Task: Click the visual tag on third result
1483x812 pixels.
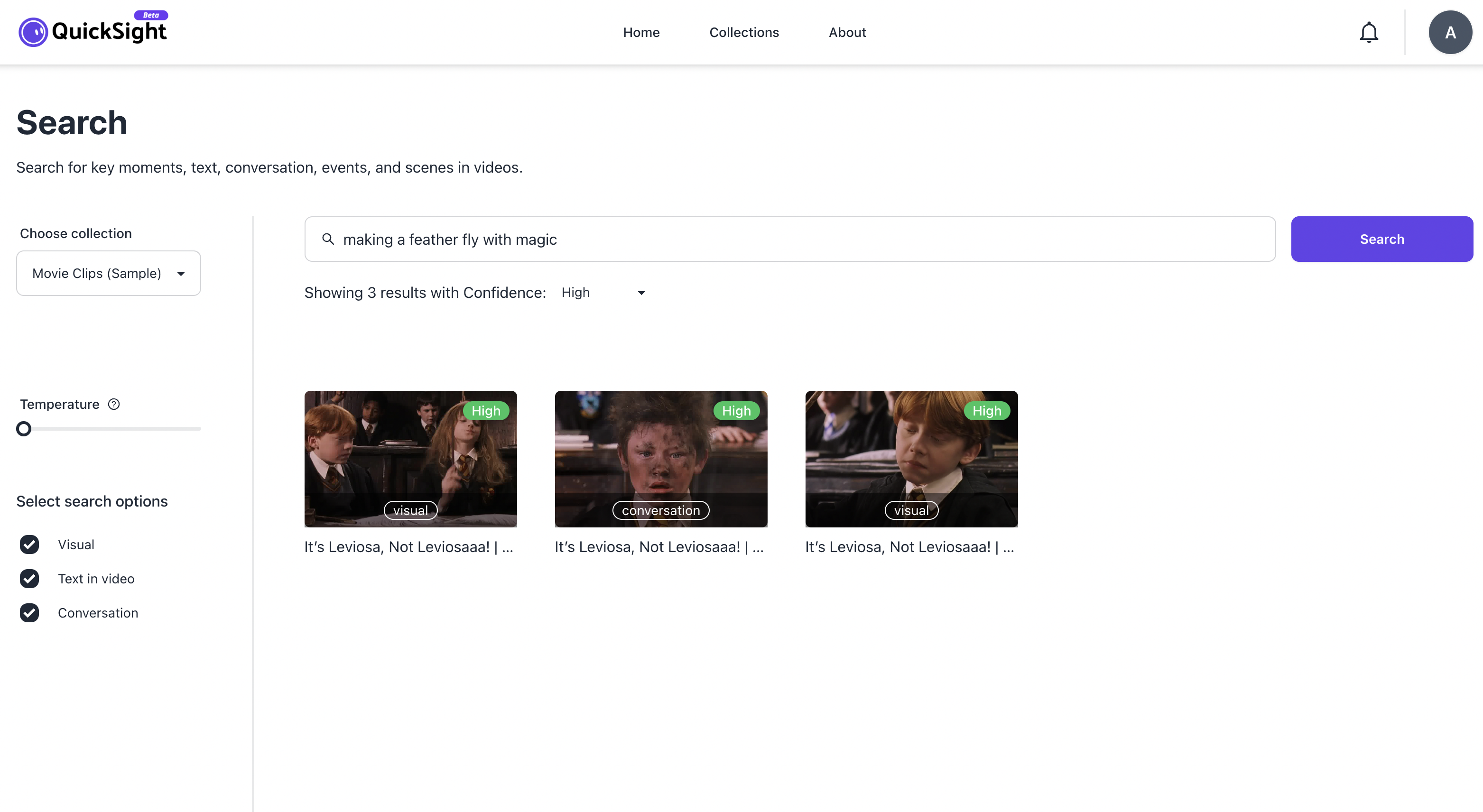Action: pyautogui.click(x=911, y=510)
